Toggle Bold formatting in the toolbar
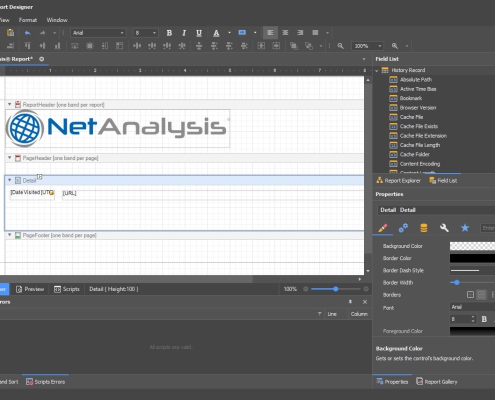Viewport: 495px width, 400px height. 169,33
